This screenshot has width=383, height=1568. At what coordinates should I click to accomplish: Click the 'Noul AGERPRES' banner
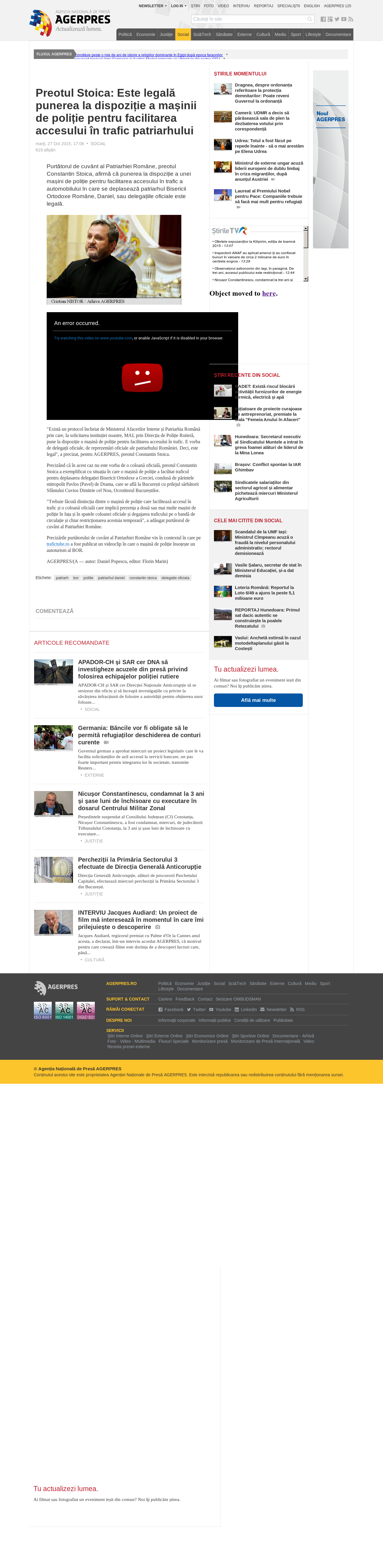click(x=331, y=160)
